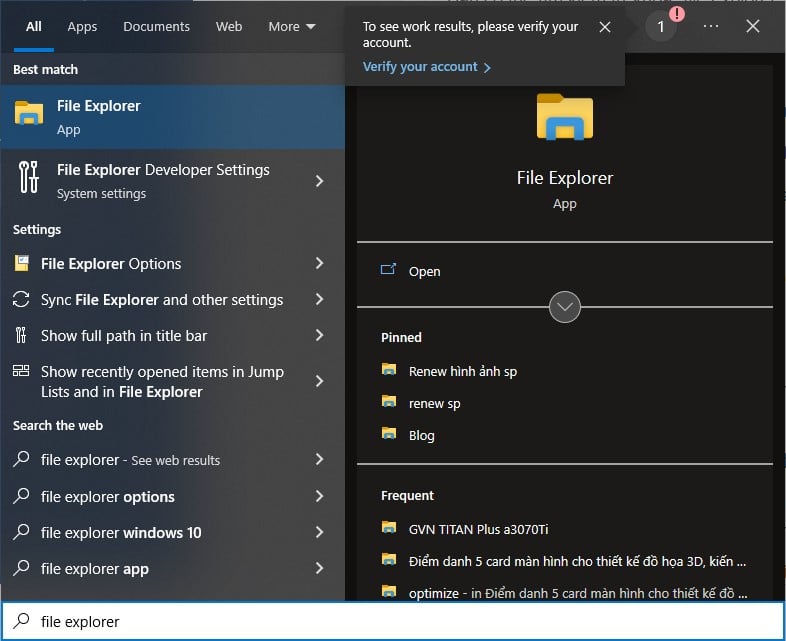Image resolution: width=786 pixels, height=641 pixels.
Task: Expand arrow for 'file explorer app' web search
Action: tap(319, 568)
